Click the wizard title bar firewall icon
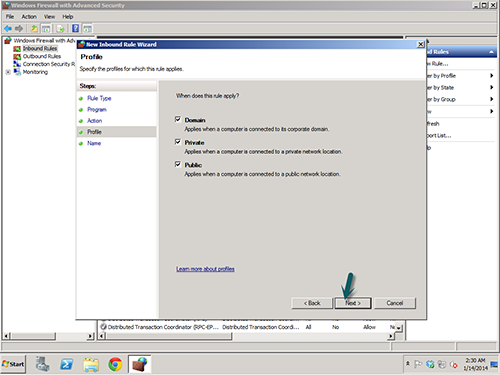Screen dimensions: 500x375 82,44
